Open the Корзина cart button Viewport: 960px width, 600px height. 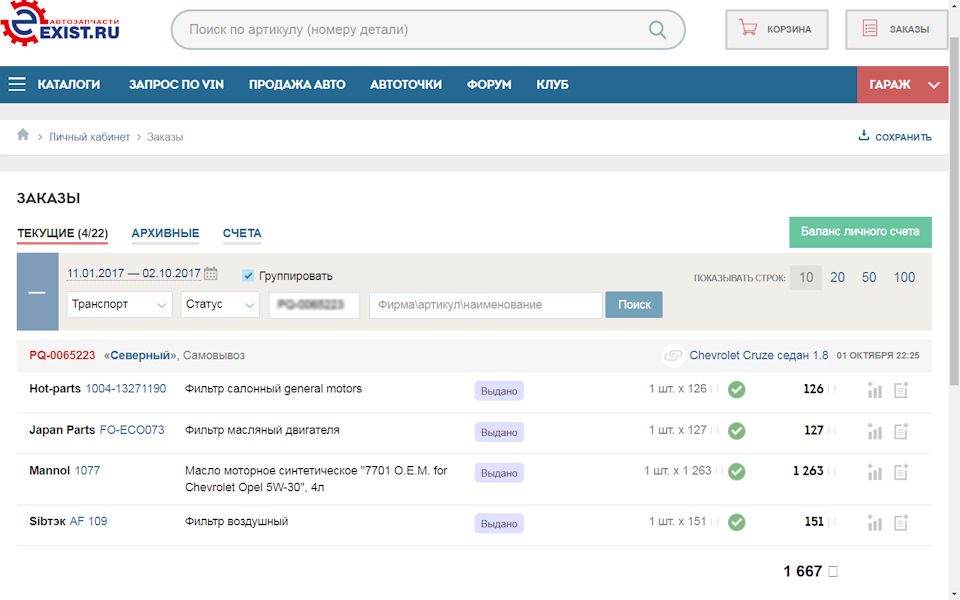click(776, 29)
